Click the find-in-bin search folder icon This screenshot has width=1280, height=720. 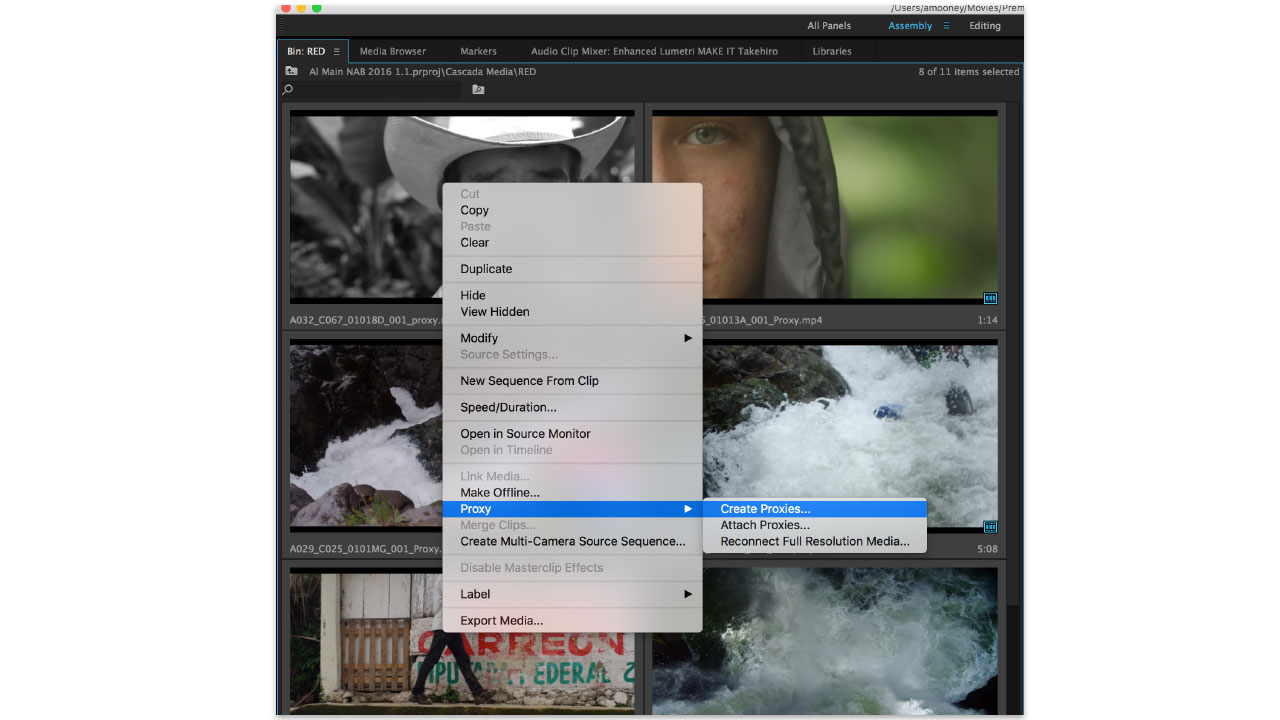[478, 90]
